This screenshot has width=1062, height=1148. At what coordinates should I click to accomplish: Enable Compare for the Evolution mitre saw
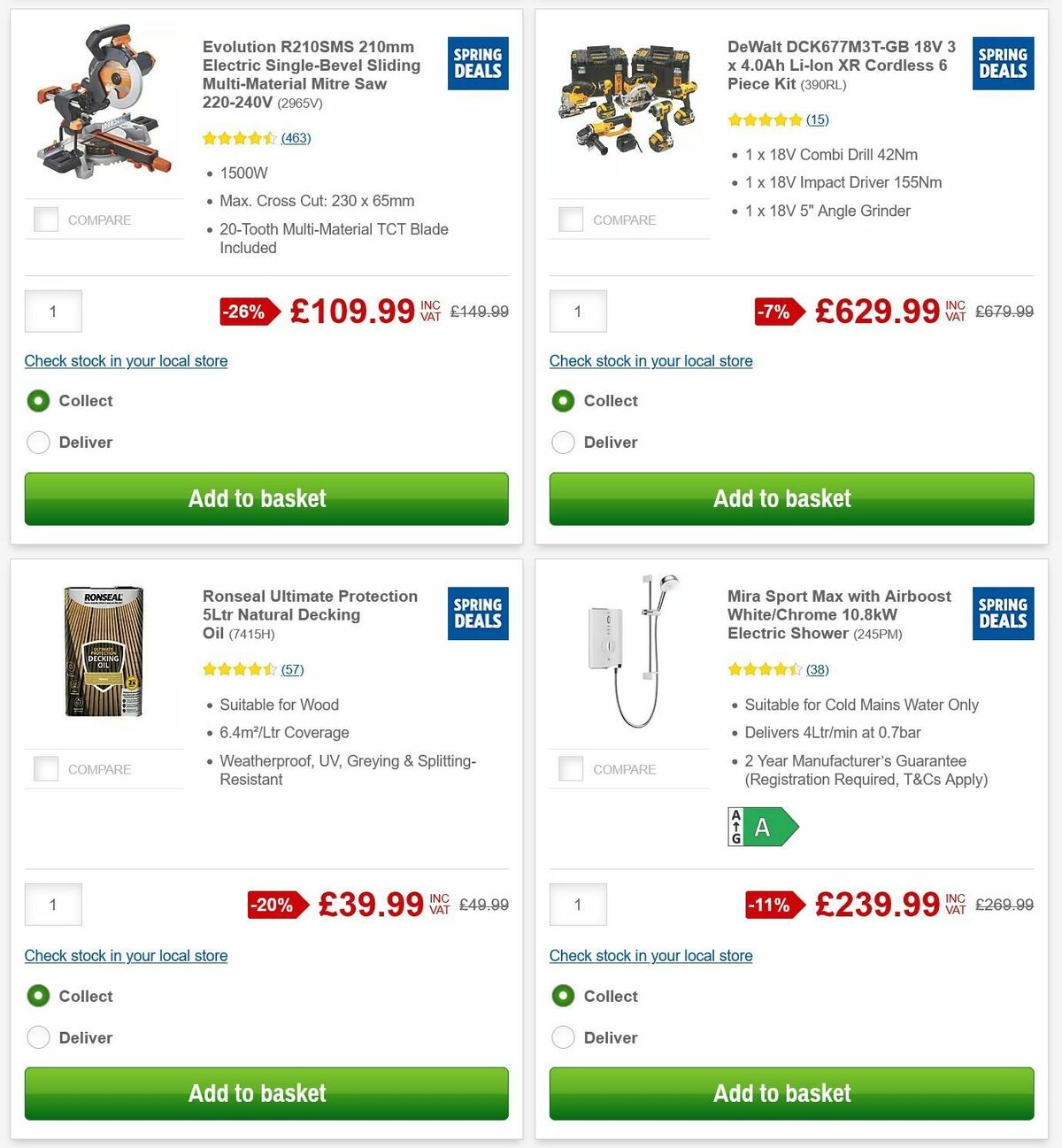pyautogui.click(x=45, y=219)
